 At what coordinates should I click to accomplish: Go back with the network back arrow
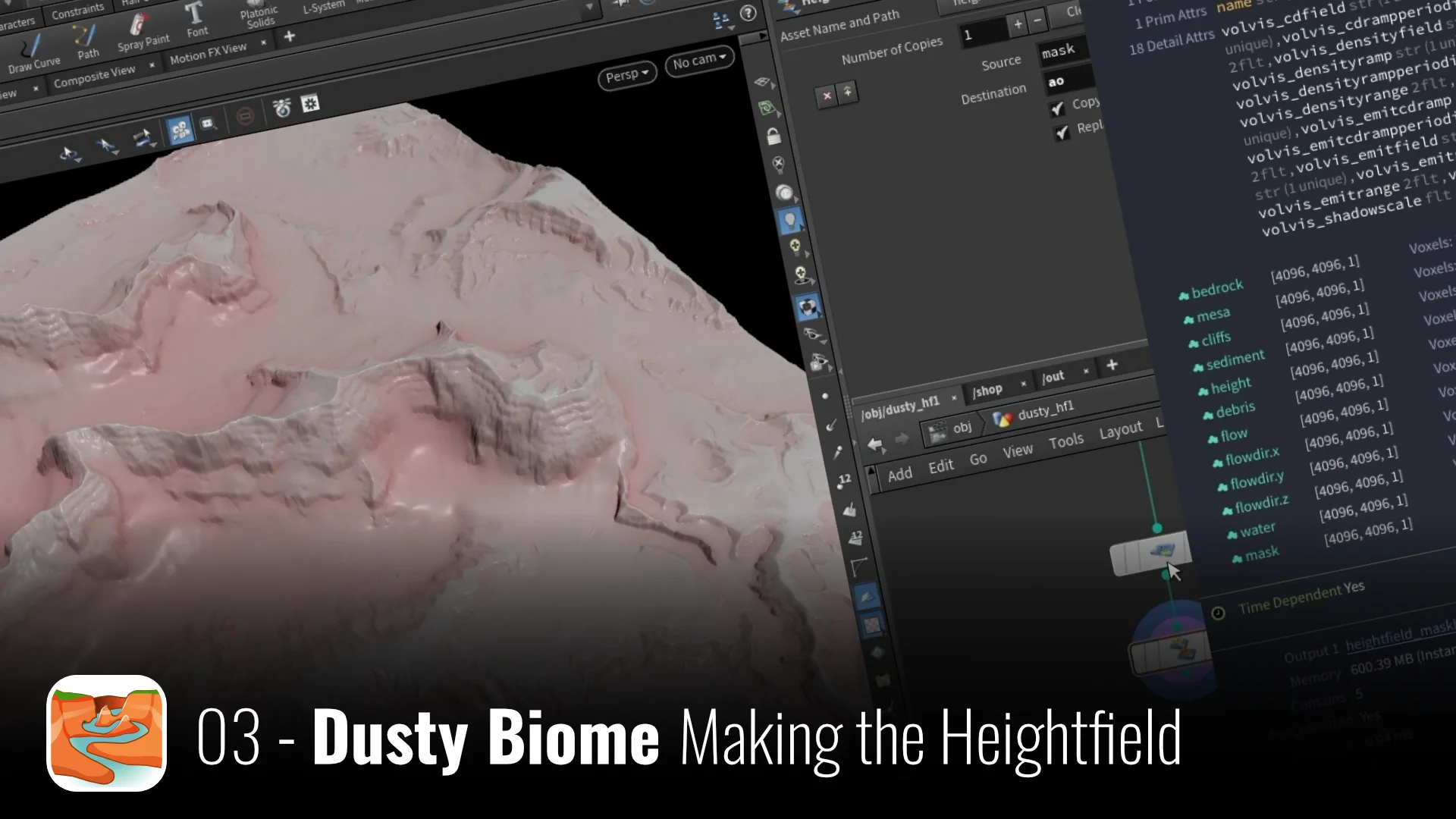[x=875, y=445]
